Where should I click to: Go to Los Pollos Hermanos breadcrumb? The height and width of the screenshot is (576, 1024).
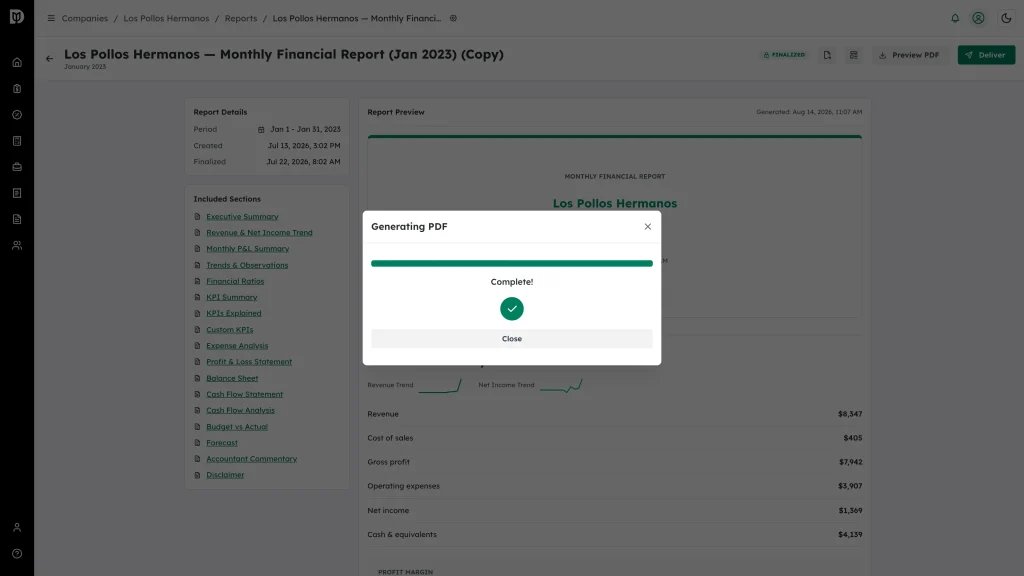(x=166, y=18)
